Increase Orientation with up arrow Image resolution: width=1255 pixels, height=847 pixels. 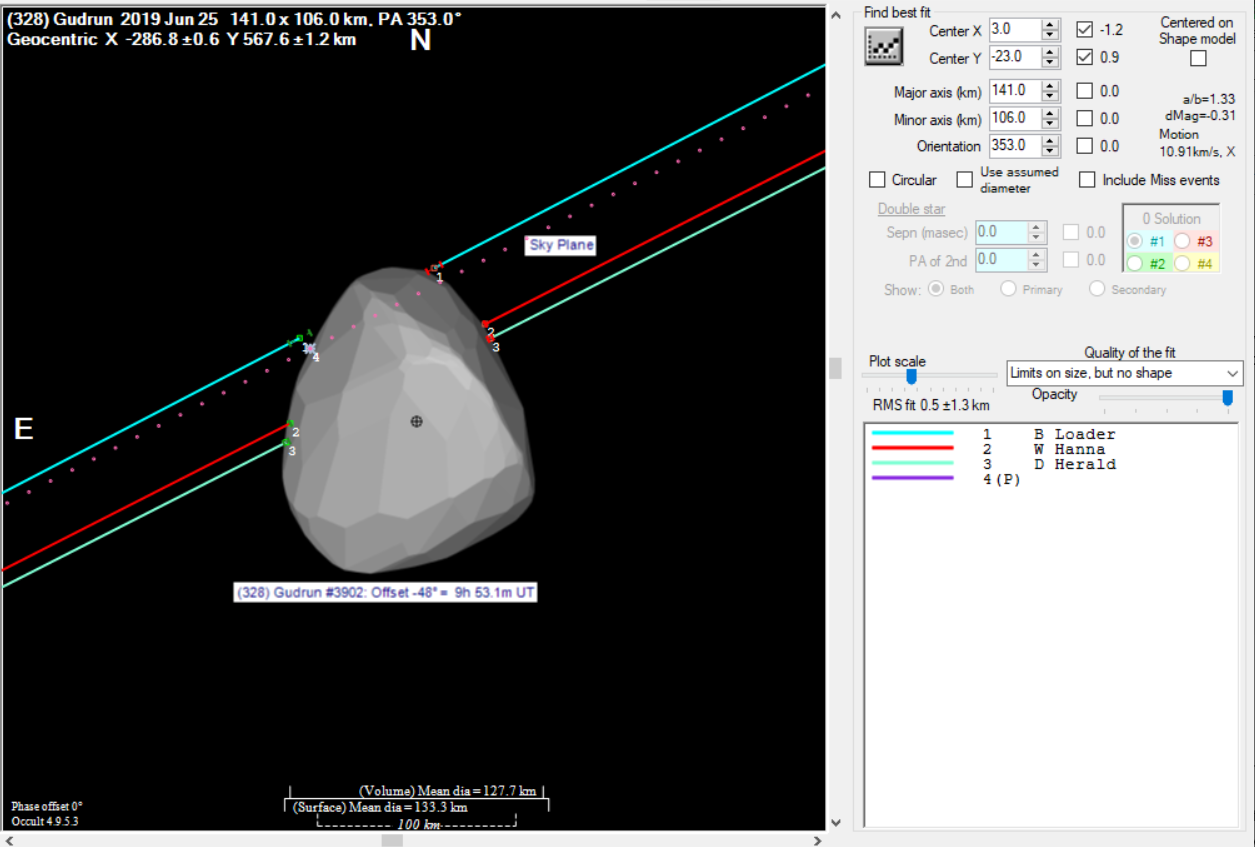(x=1050, y=141)
